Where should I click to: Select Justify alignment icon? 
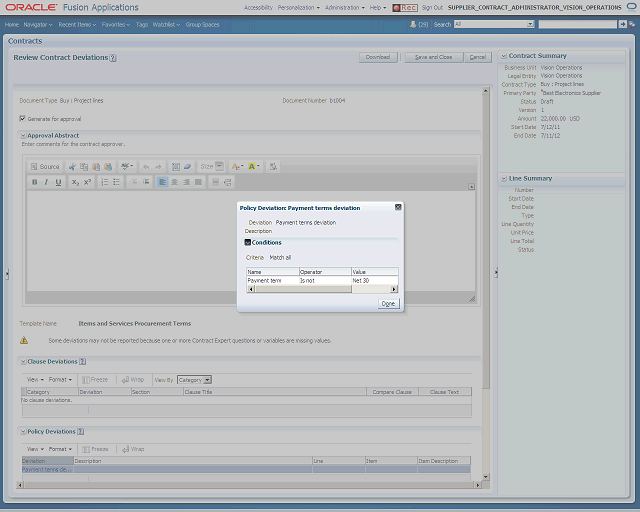point(198,182)
